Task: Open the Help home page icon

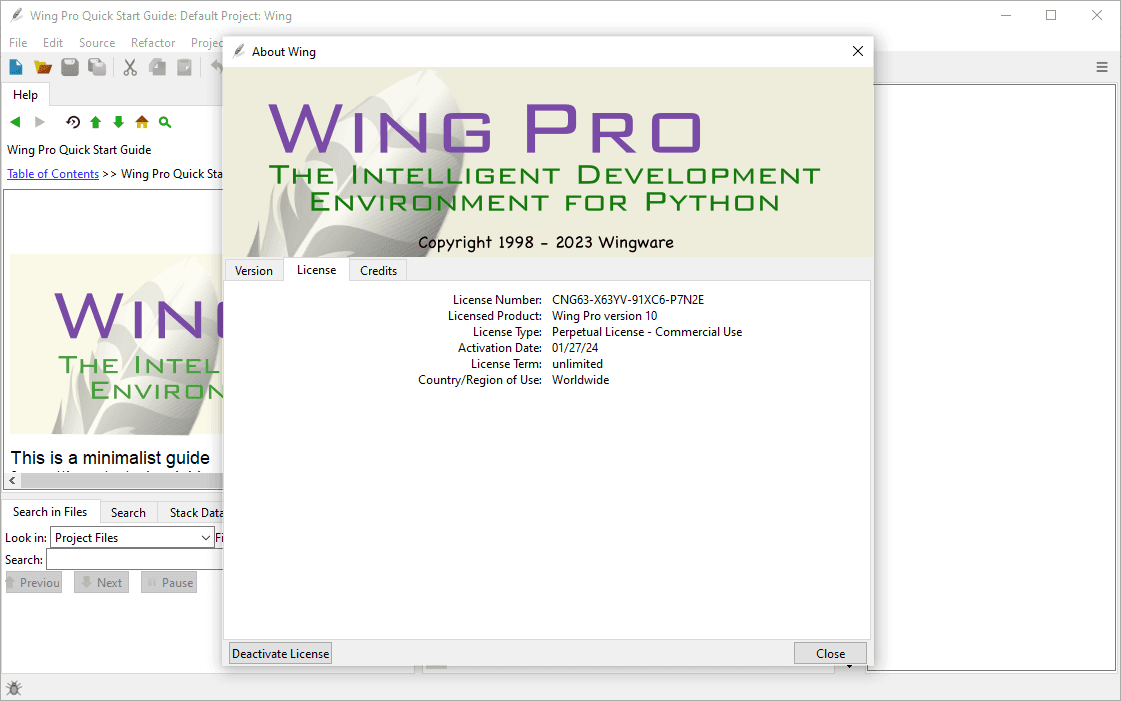Action: [x=142, y=122]
